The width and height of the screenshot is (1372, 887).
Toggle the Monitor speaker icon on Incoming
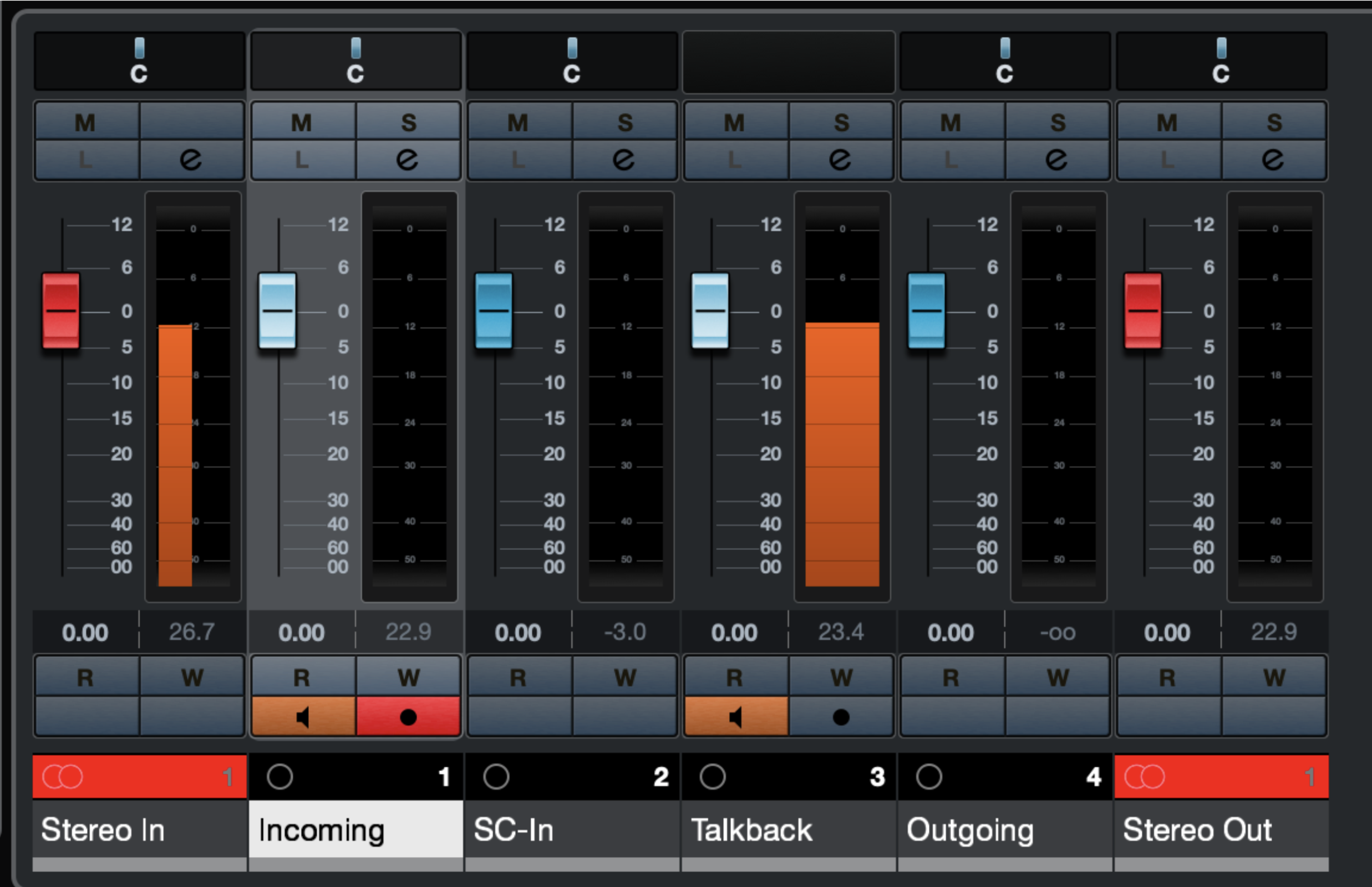(x=303, y=717)
